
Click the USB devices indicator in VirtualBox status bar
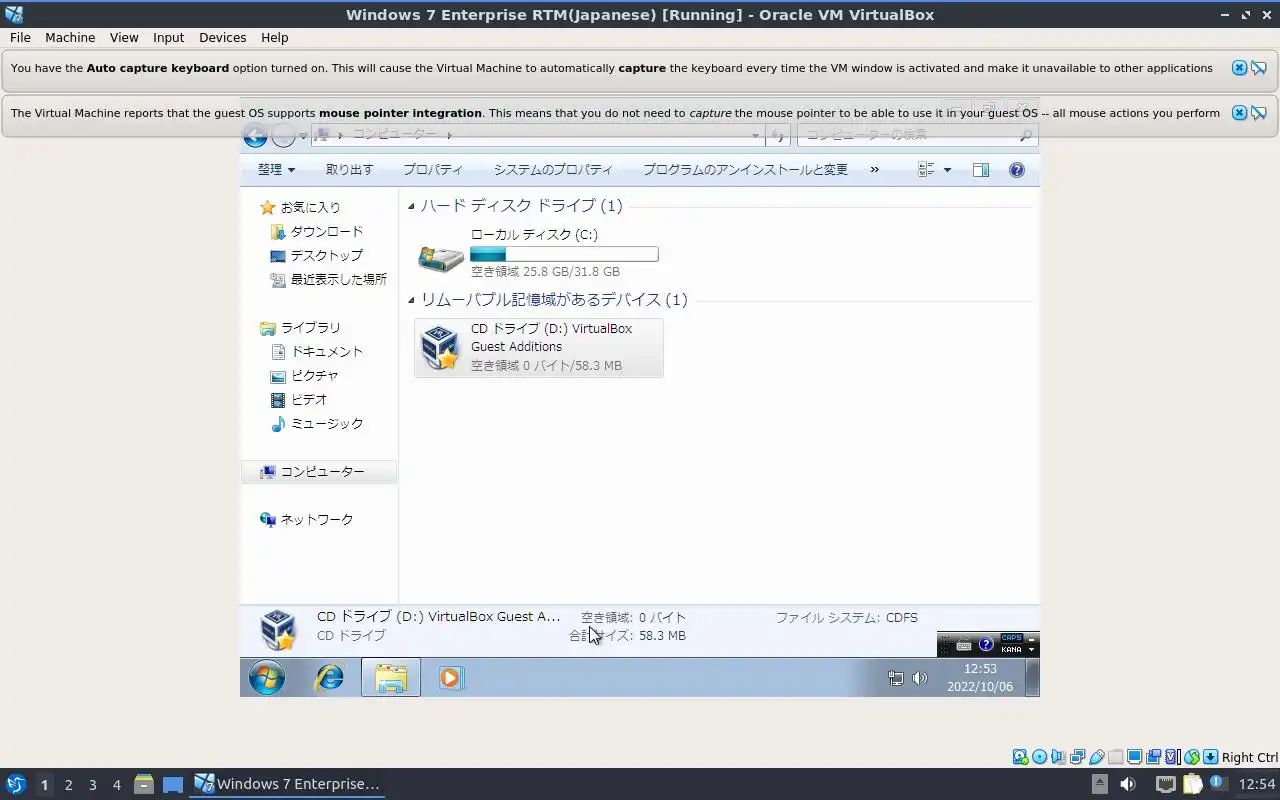pyautogui.click(x=1097, y=757)
